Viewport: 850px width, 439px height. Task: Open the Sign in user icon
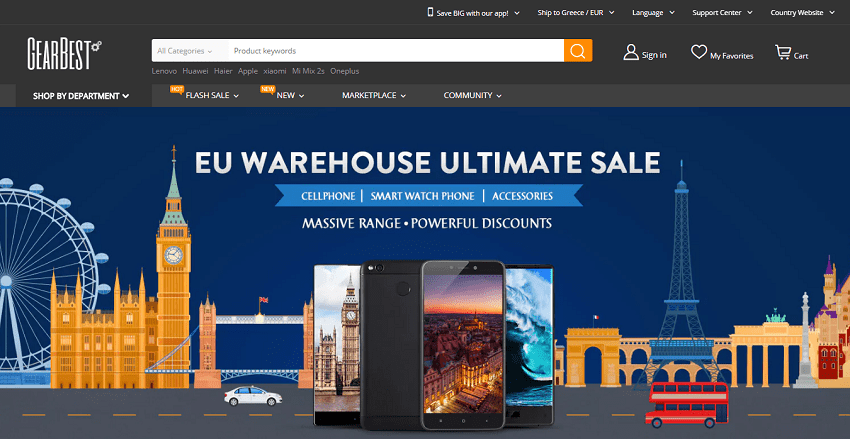[x=631, y=53]
